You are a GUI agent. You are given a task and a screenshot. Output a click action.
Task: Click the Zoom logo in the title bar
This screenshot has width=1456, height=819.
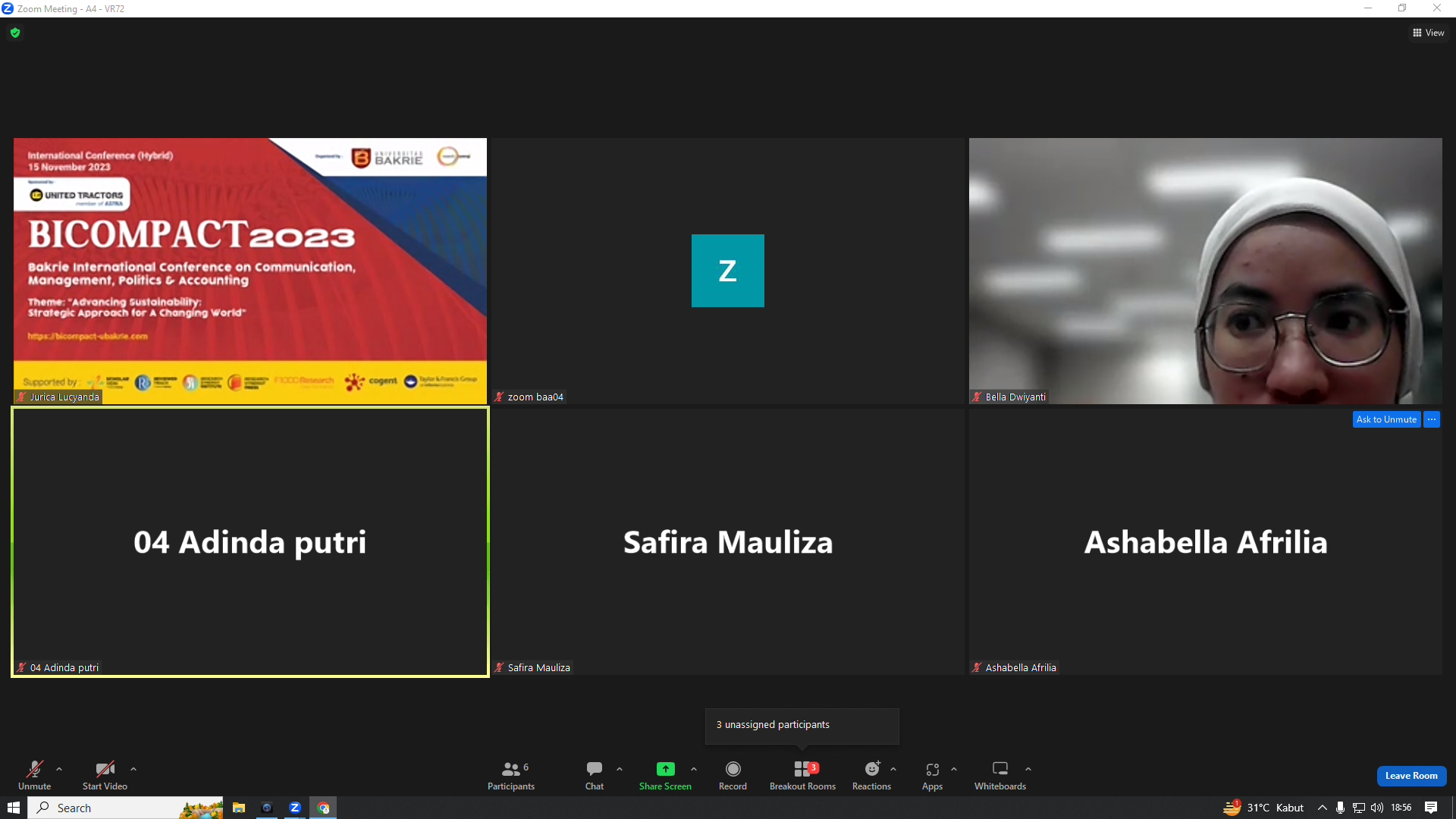tap(8, 8)
